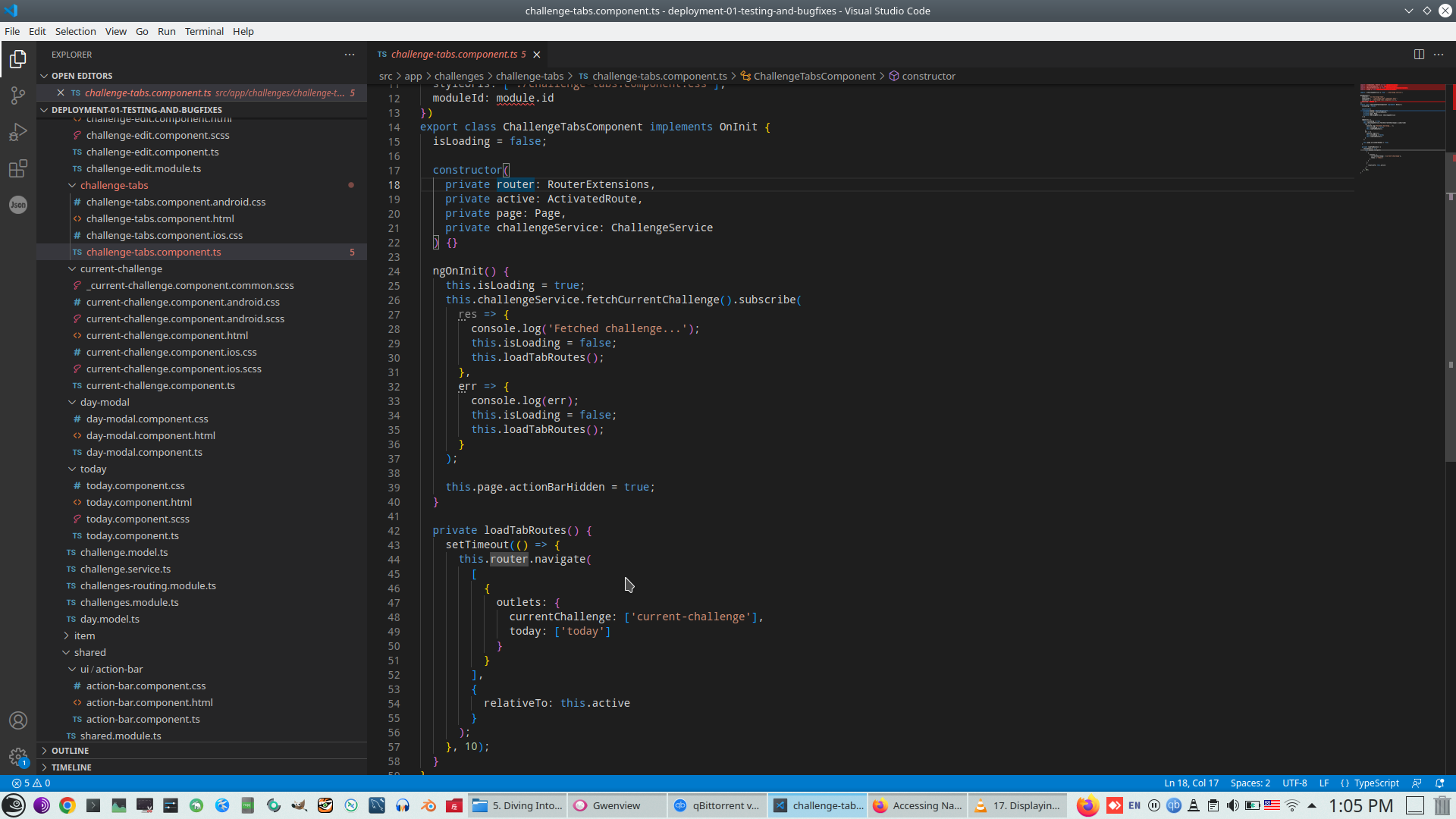1456x819 pixels.
Task: Change indentation via Spaces: 2
Action: coord(1250,783)
